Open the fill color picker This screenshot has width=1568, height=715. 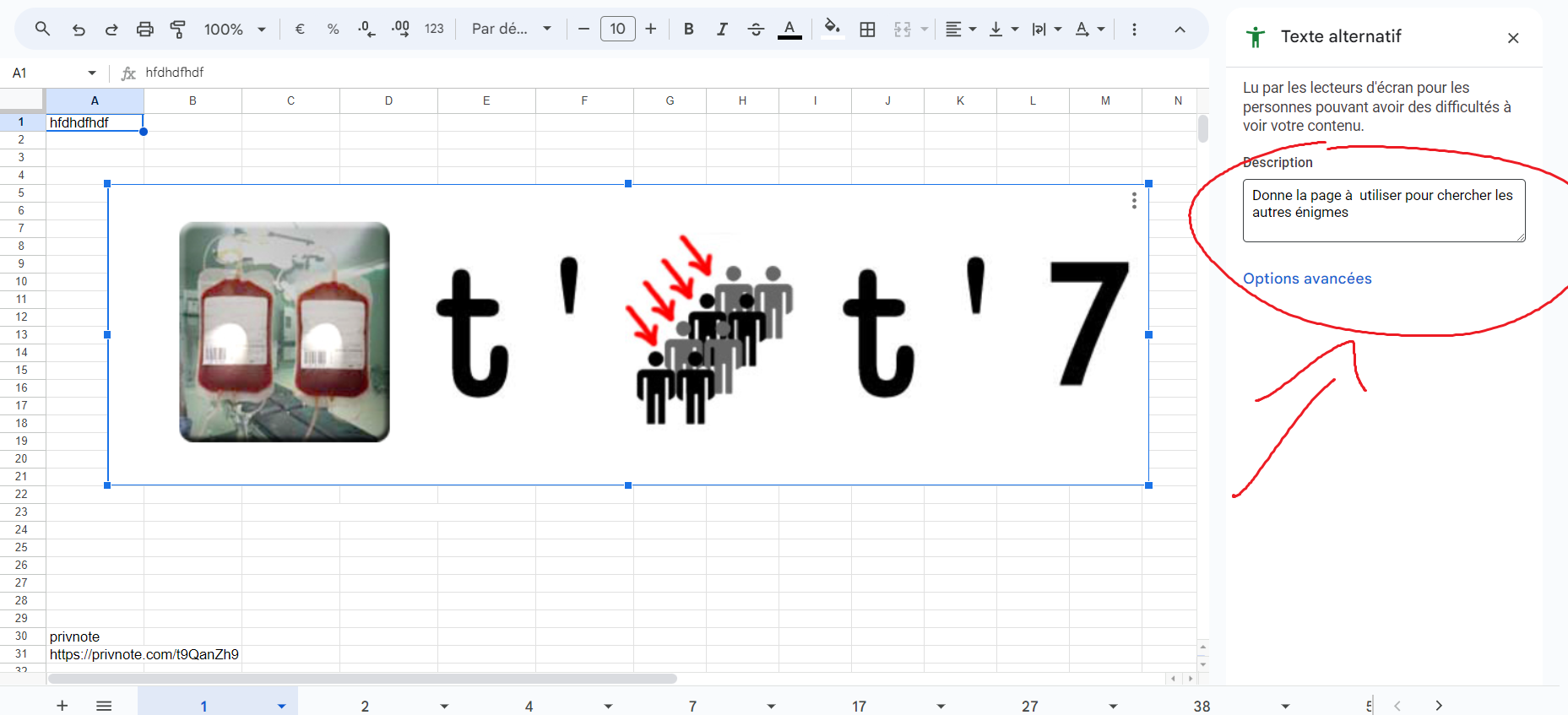[x=833, y=29]
